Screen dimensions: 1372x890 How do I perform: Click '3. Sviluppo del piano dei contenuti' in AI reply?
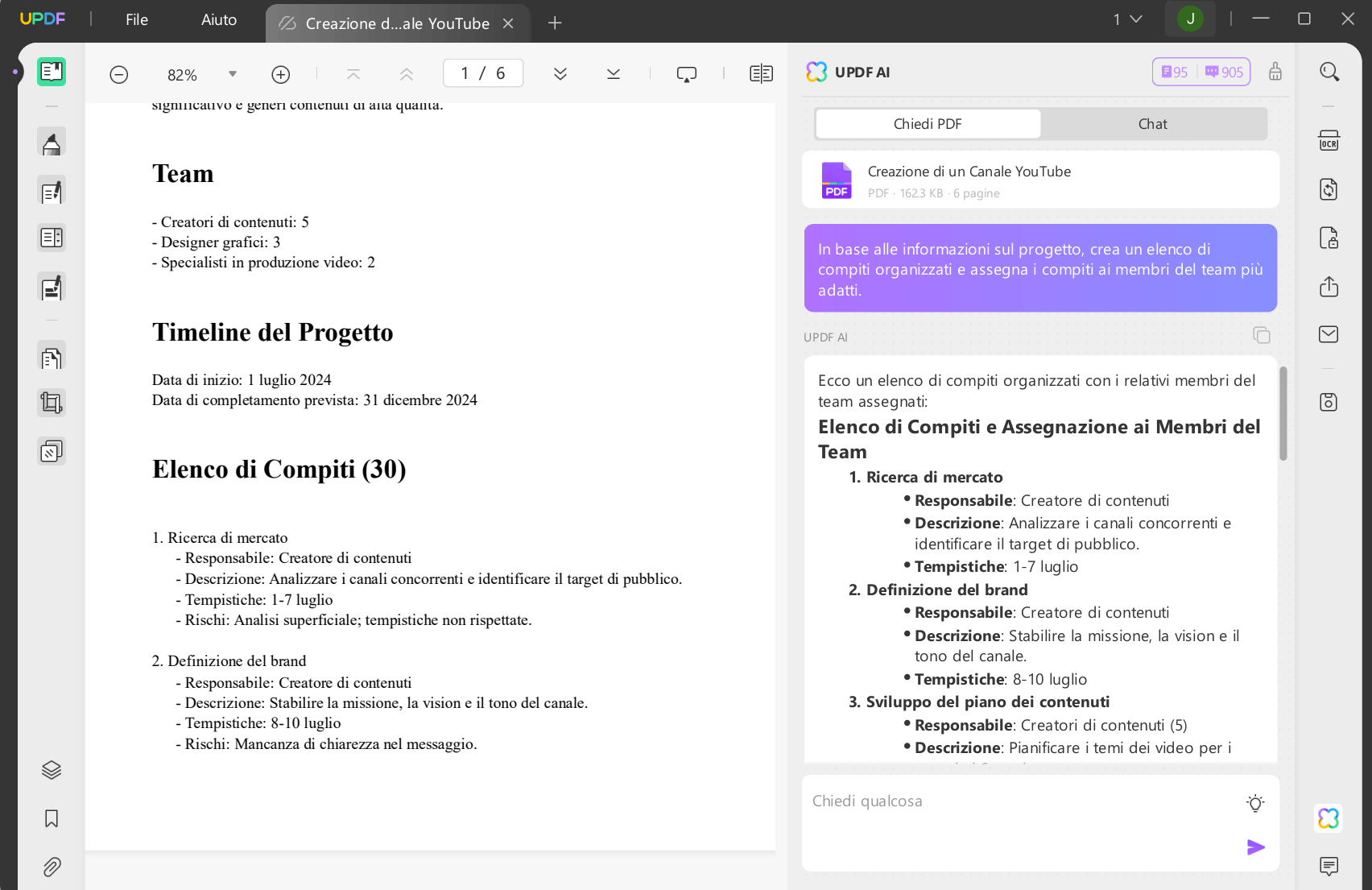tap(979, 702)
